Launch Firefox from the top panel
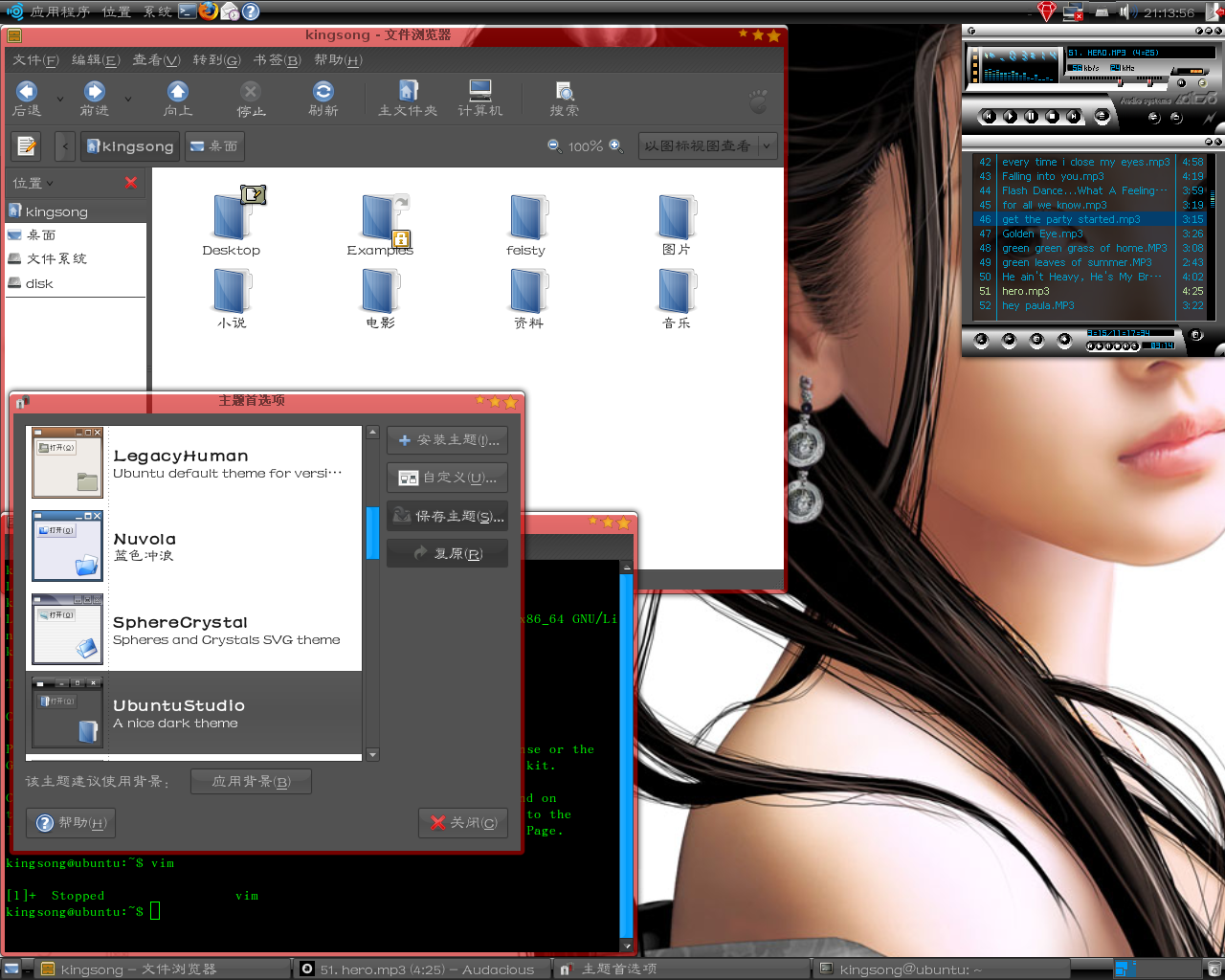Image resolution: width=1225 pixels, height=980 pixels. [209, 11]
